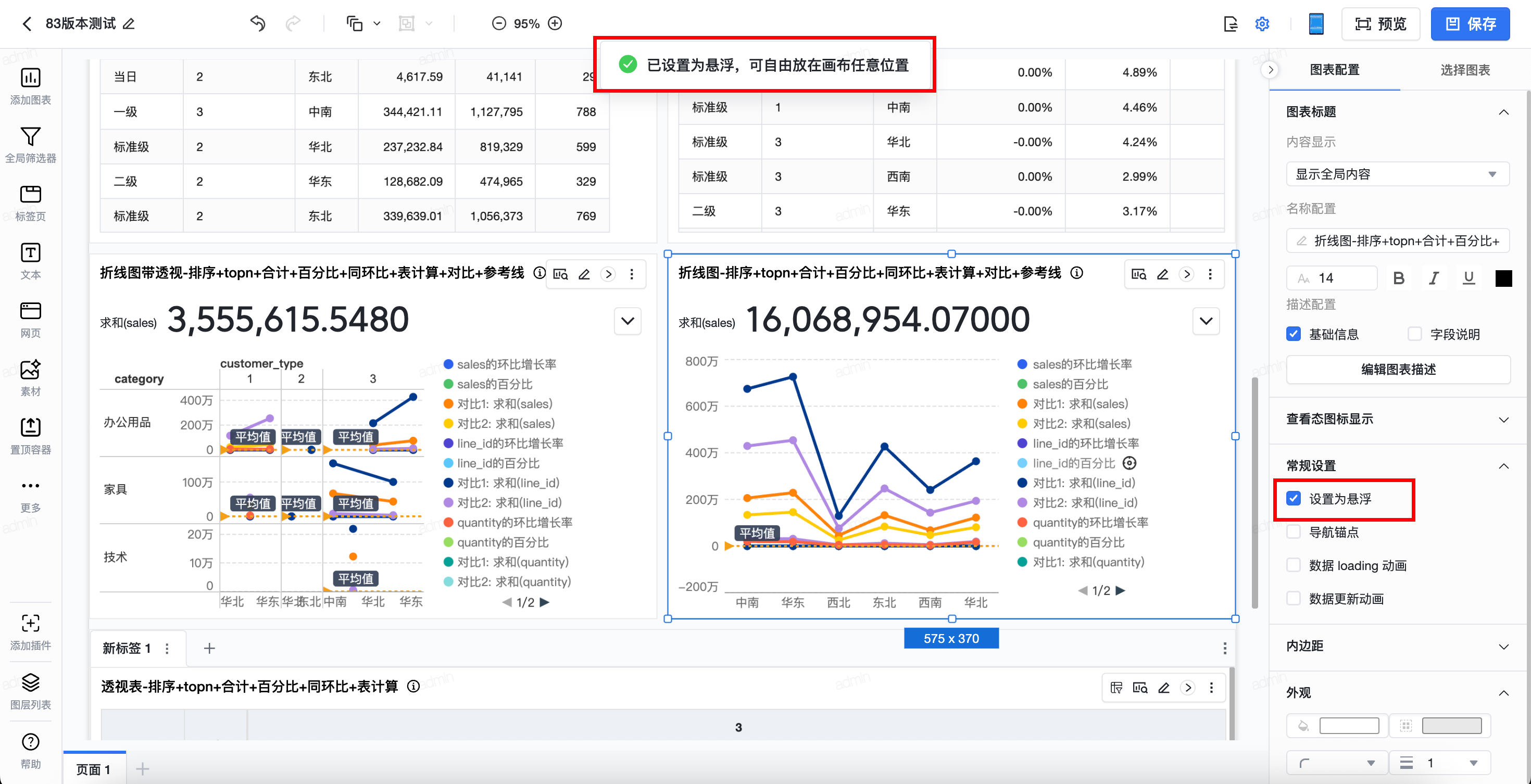Open the export document icon

pos(1230,24)
